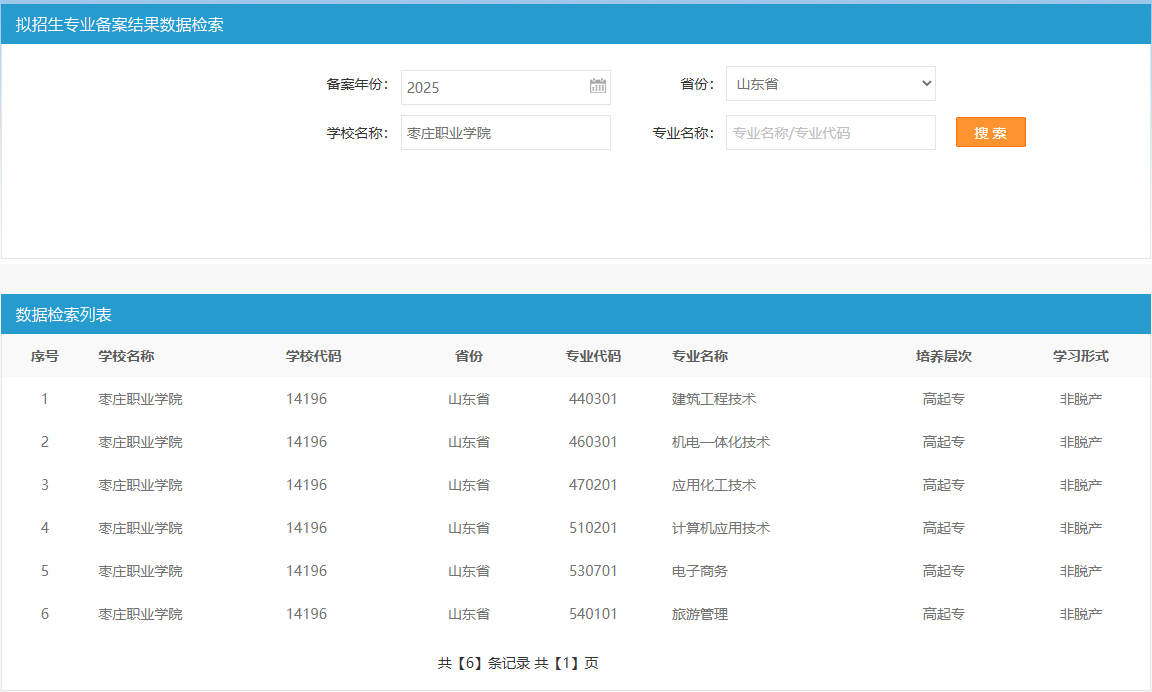Select the 电子商务 major name
1152x692 pixels.
click(699, 571)
